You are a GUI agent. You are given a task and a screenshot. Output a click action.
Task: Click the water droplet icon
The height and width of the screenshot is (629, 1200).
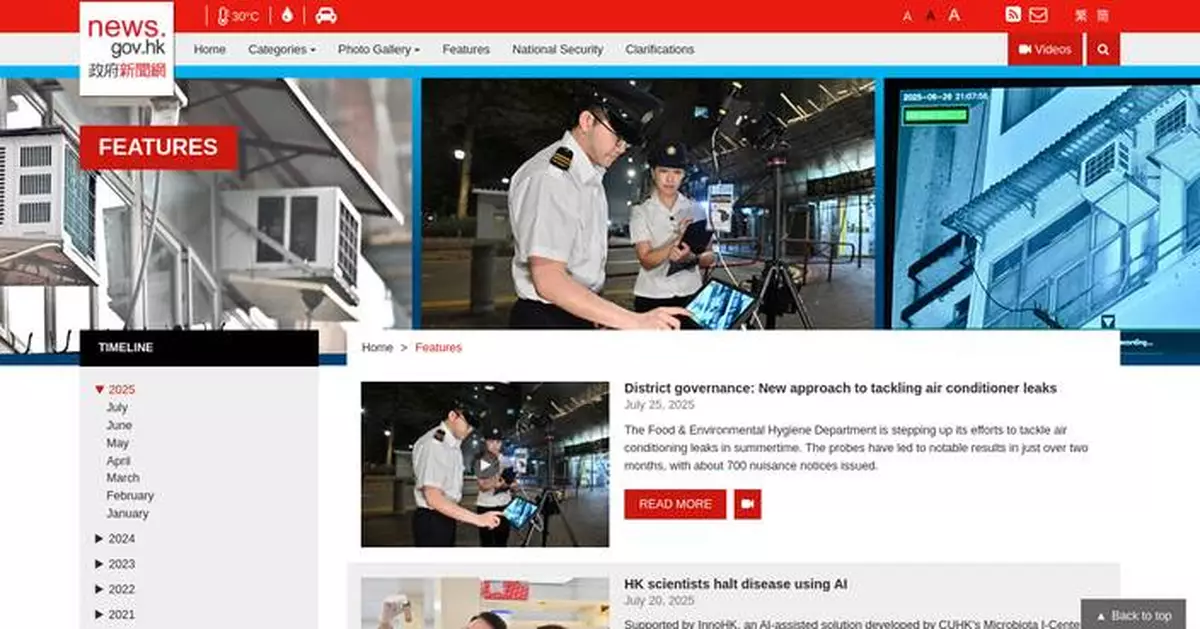(287, 16)
